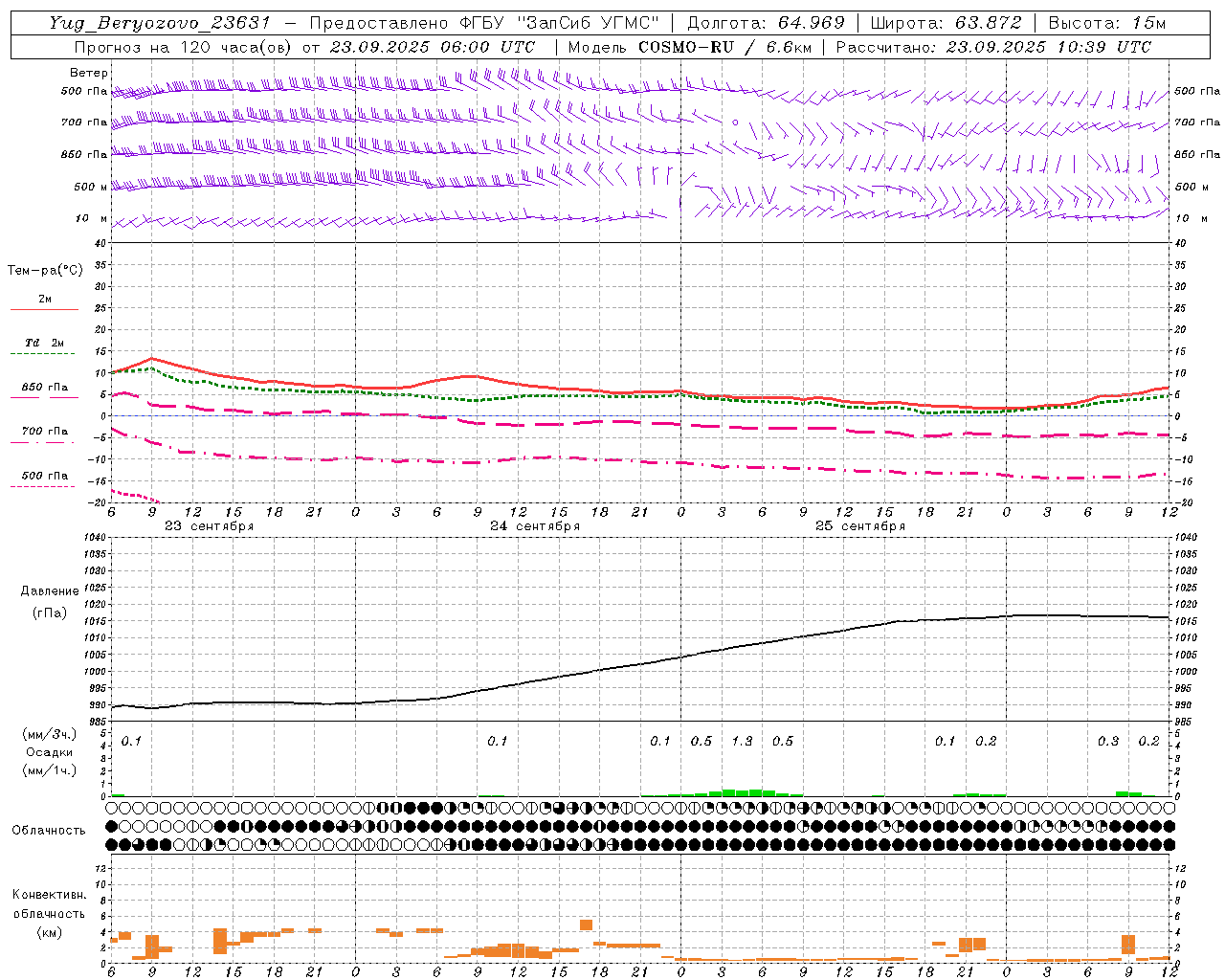Click the Прогноз на 120 часа(ов) header text
The image size is (1225, 980).
pyautogui.click(x=184, y=47)
